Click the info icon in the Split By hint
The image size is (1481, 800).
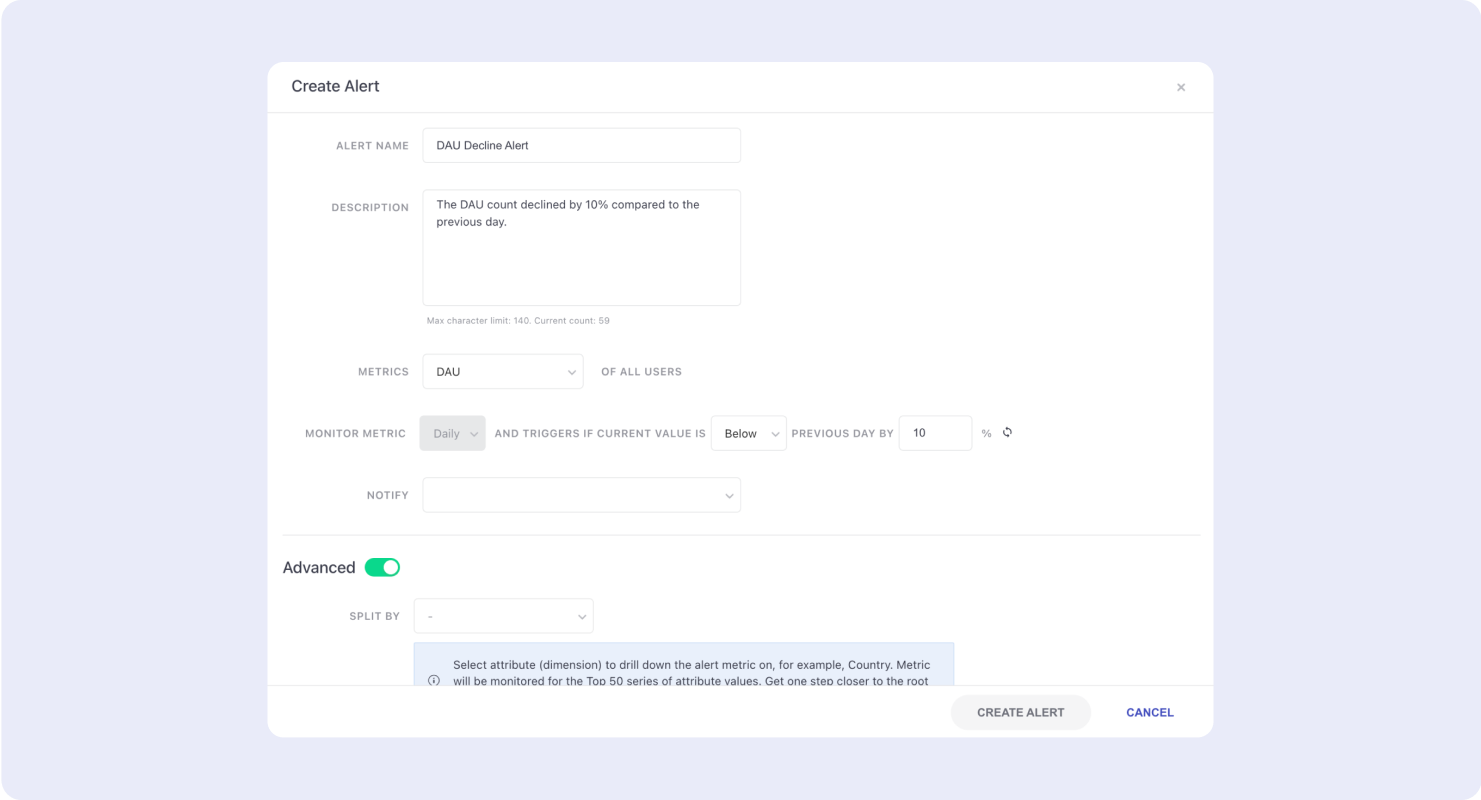pyautogui.click(x=434, y=681)
